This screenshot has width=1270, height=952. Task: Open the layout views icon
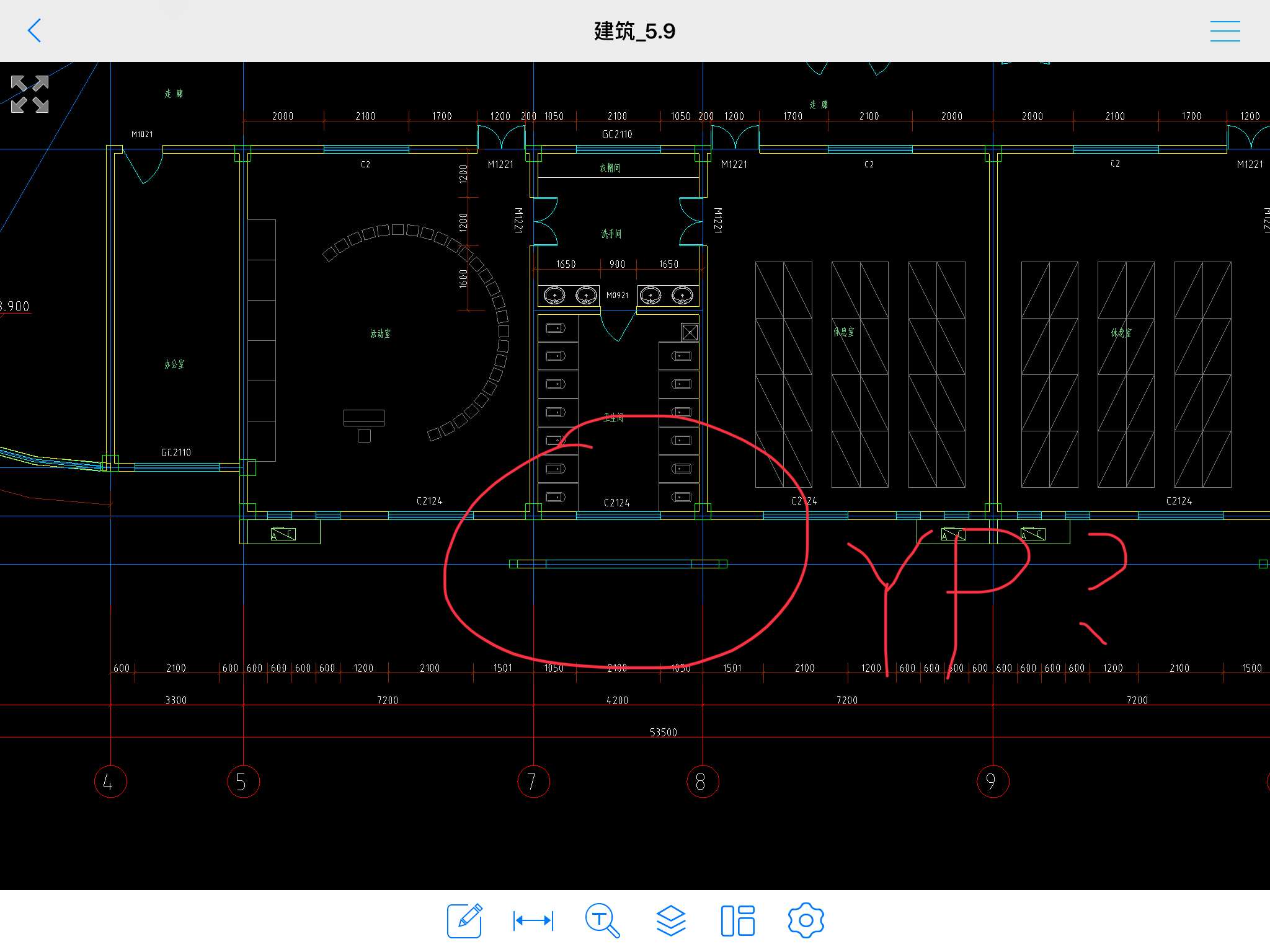(x=738, y=920)
